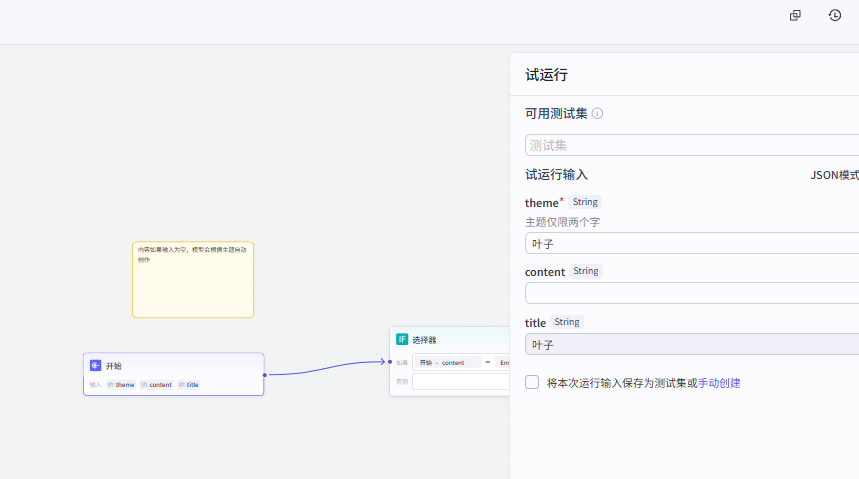Click the theme input field with 叶子
The image size is (859, 479).
tap(690, 243)
